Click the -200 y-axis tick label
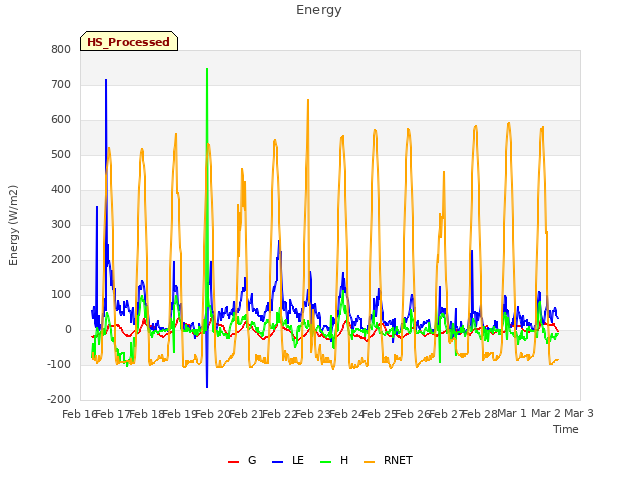Screen dimensions: 640x480 pyautogui.click(x=59, y=400)
